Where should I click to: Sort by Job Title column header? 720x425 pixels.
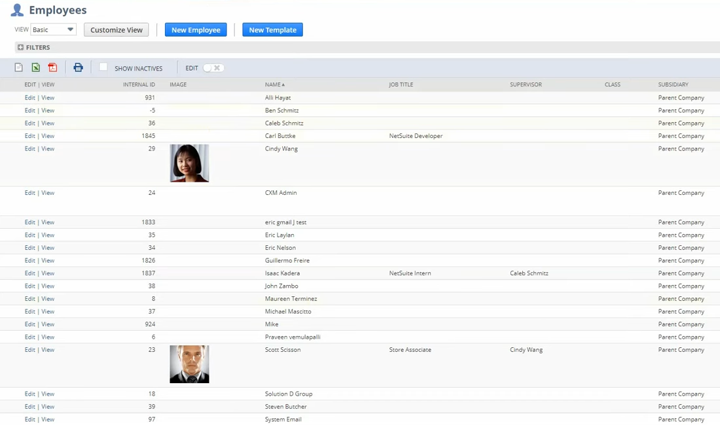coord(401,84)
